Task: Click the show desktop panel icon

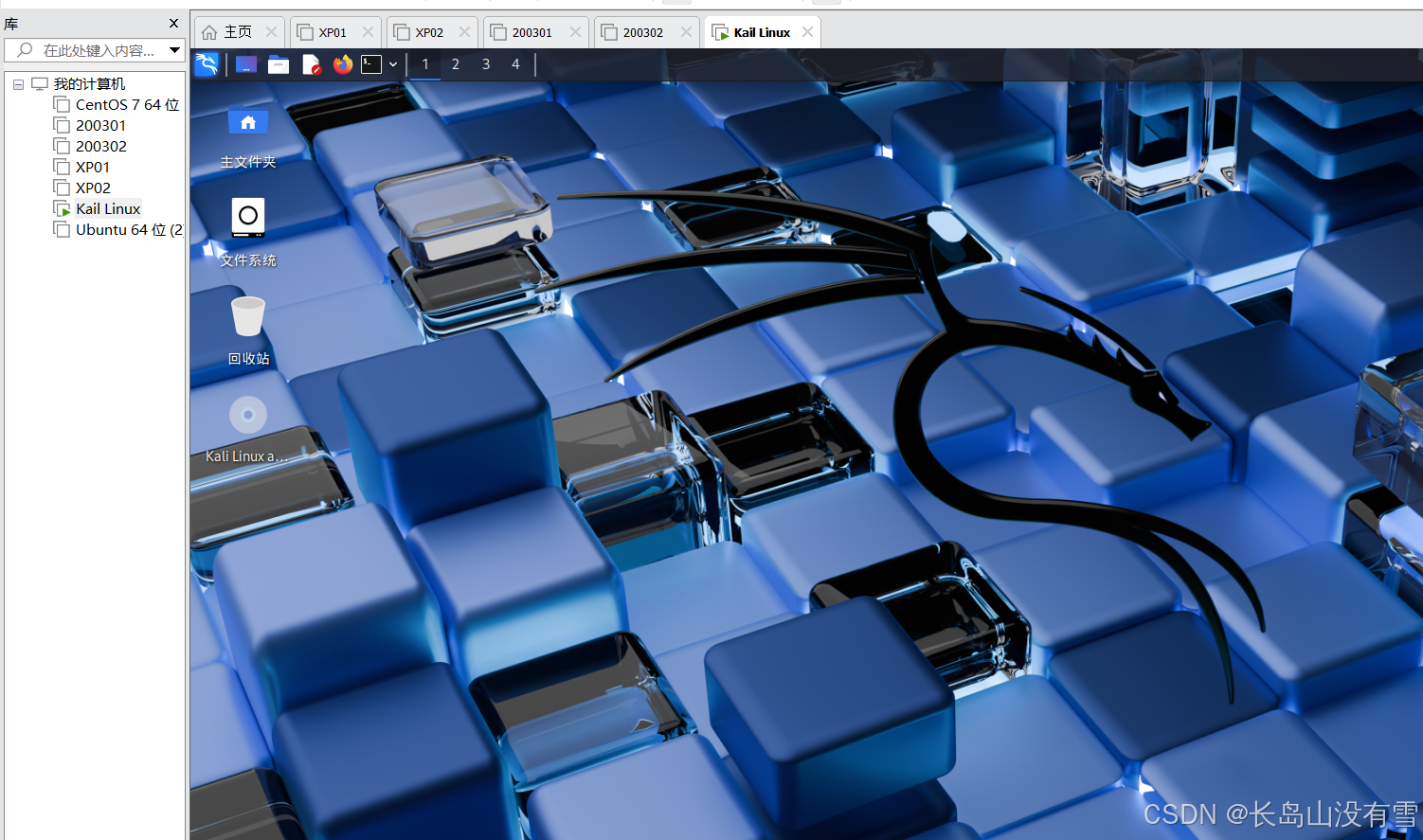Action: click(246, 64)
